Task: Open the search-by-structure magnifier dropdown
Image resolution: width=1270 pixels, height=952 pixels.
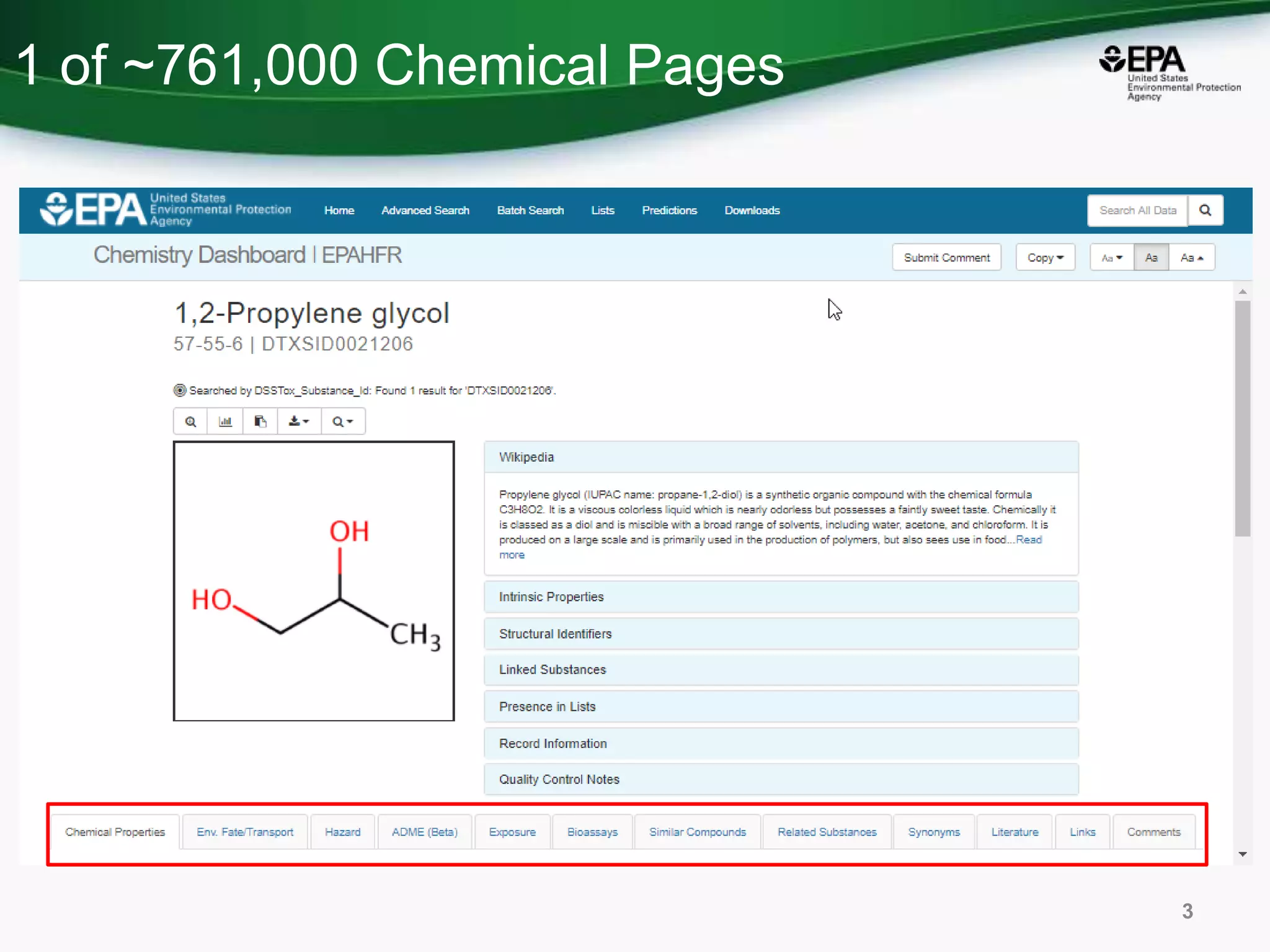Action: (343, 421)
